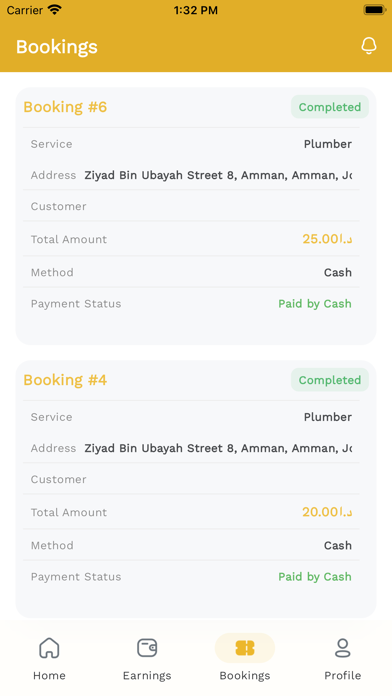Tap Completed badge on Booking #4
Screen dimensions: 392x696
click(x=329, y=380)
